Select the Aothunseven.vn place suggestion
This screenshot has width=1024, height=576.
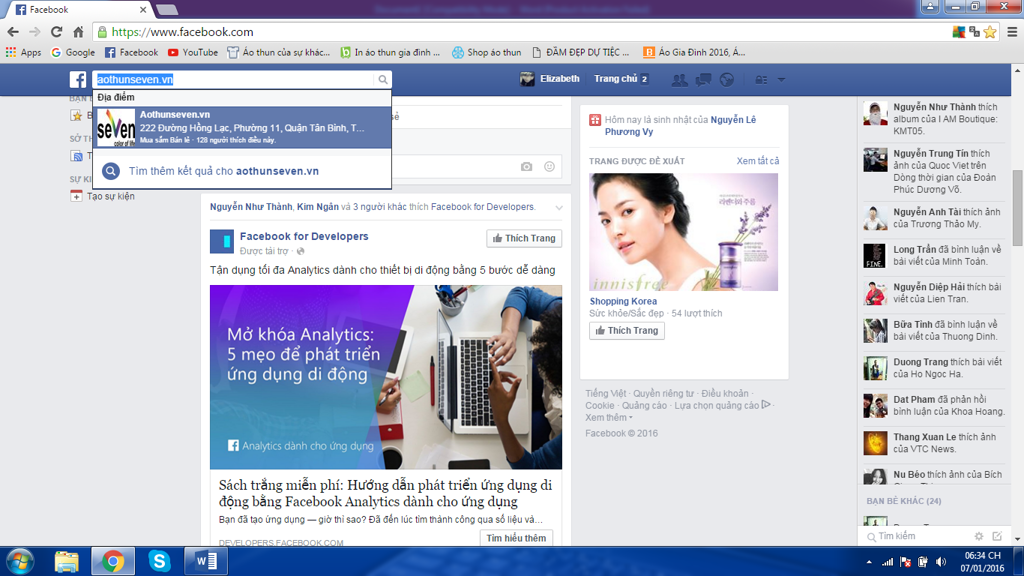click(242, 128)
